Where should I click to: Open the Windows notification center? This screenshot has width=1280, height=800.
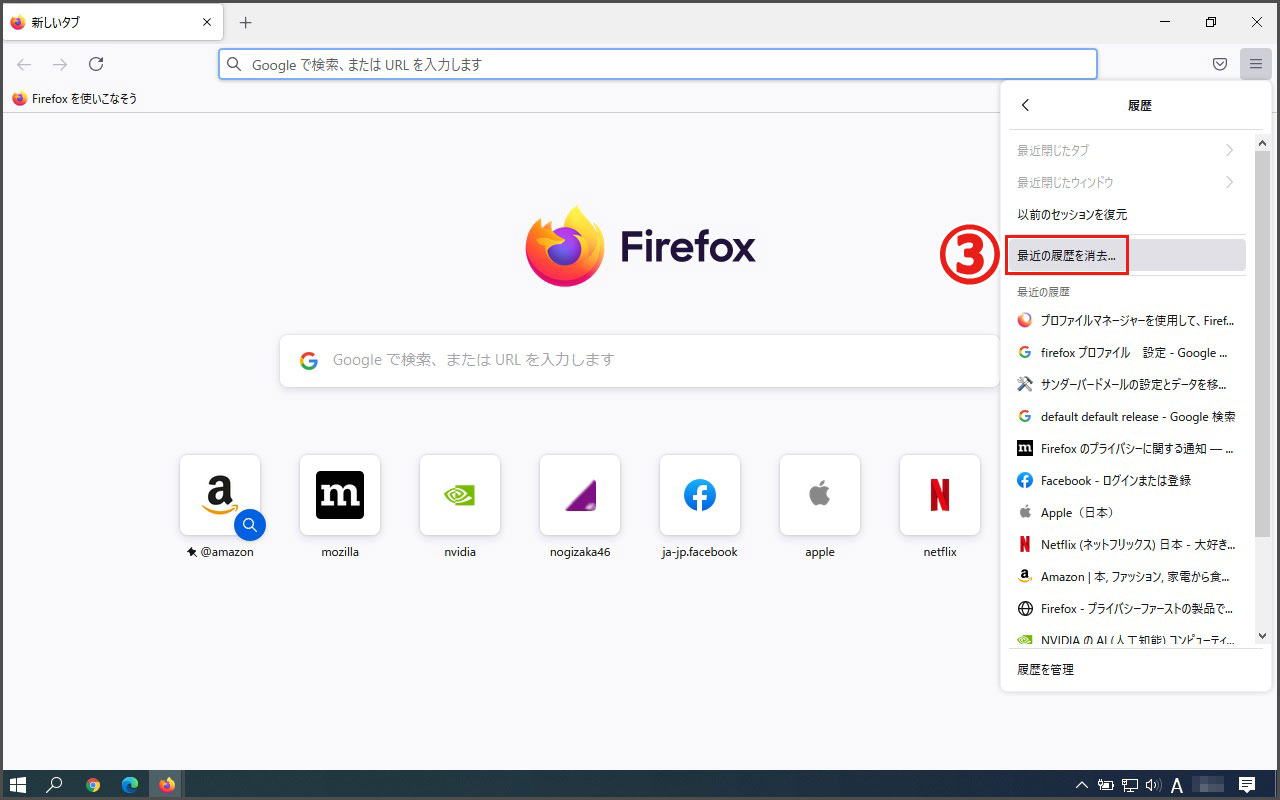click(1247, 785)
